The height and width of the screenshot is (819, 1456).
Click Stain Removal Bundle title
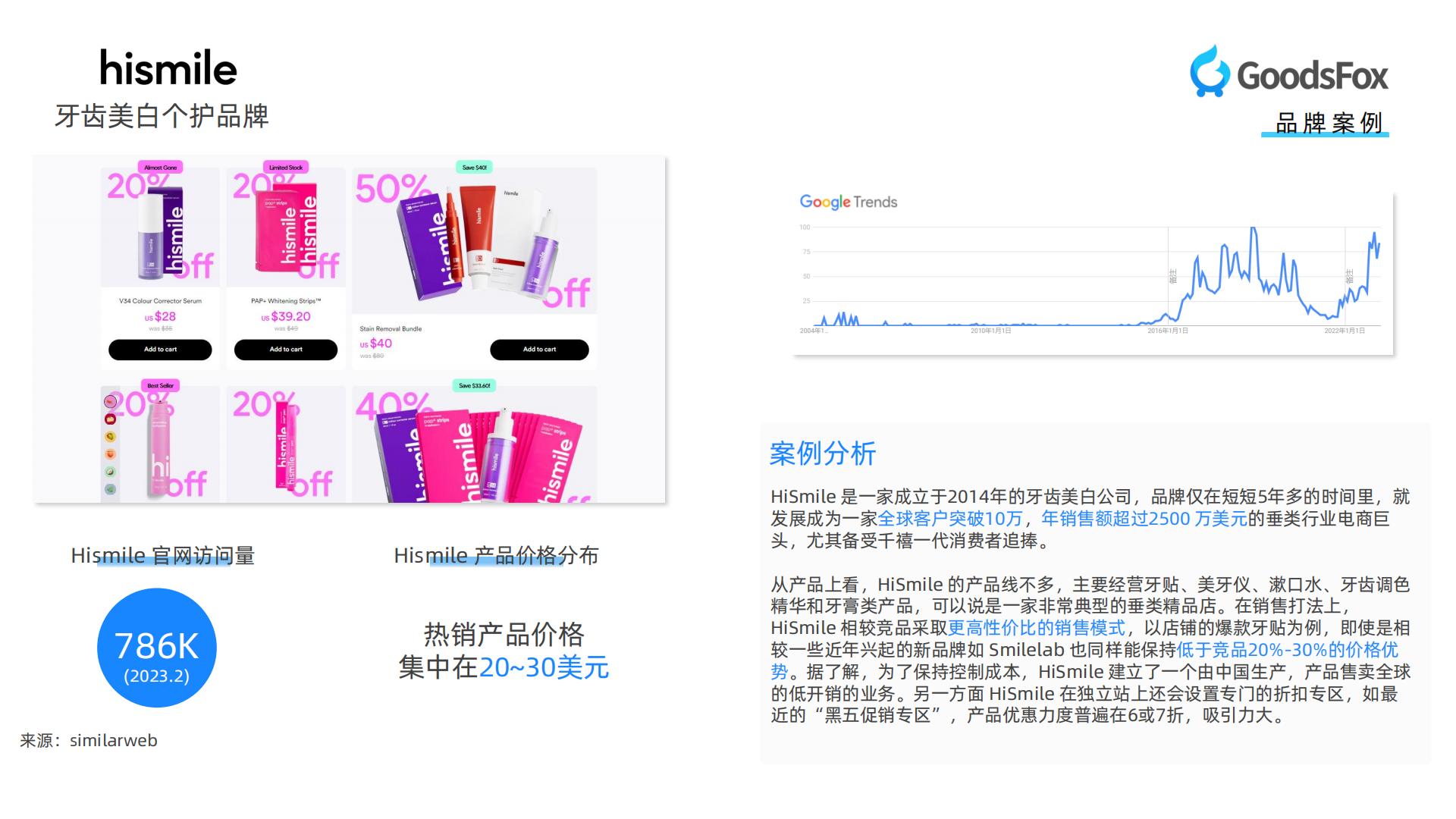391,329
